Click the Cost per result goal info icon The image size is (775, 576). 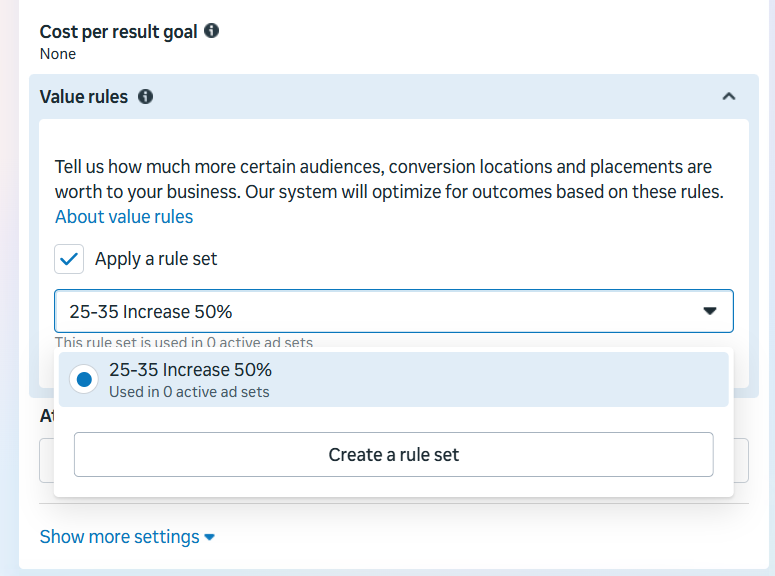(211, 31)
